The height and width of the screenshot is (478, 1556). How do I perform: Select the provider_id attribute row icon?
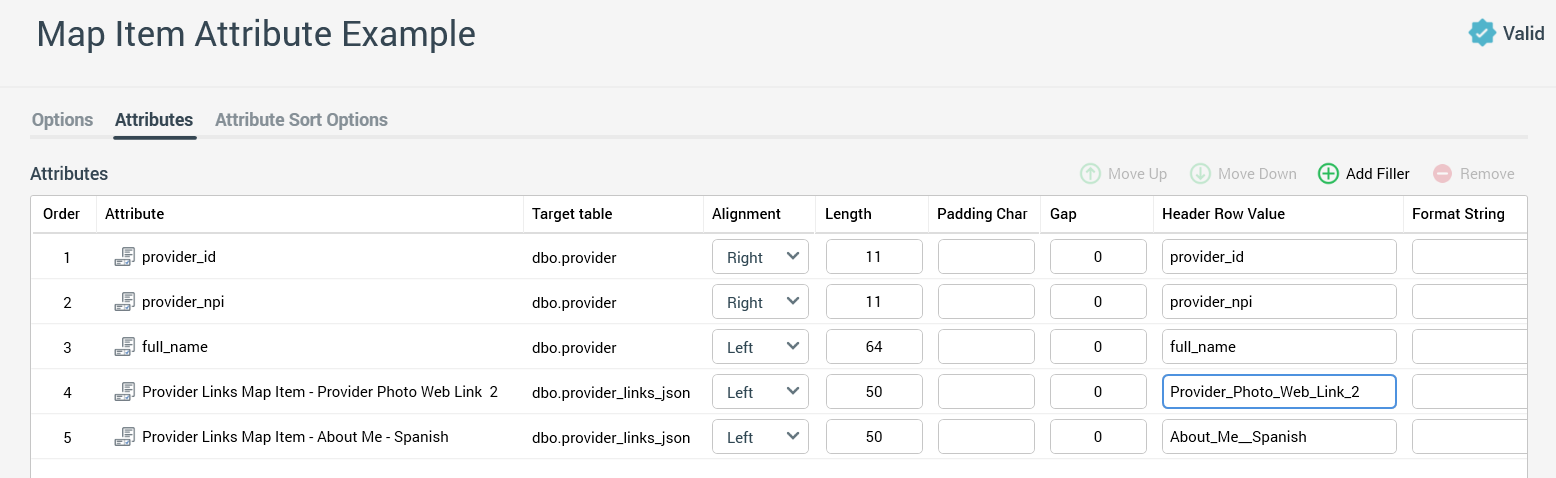coord(124,257)
